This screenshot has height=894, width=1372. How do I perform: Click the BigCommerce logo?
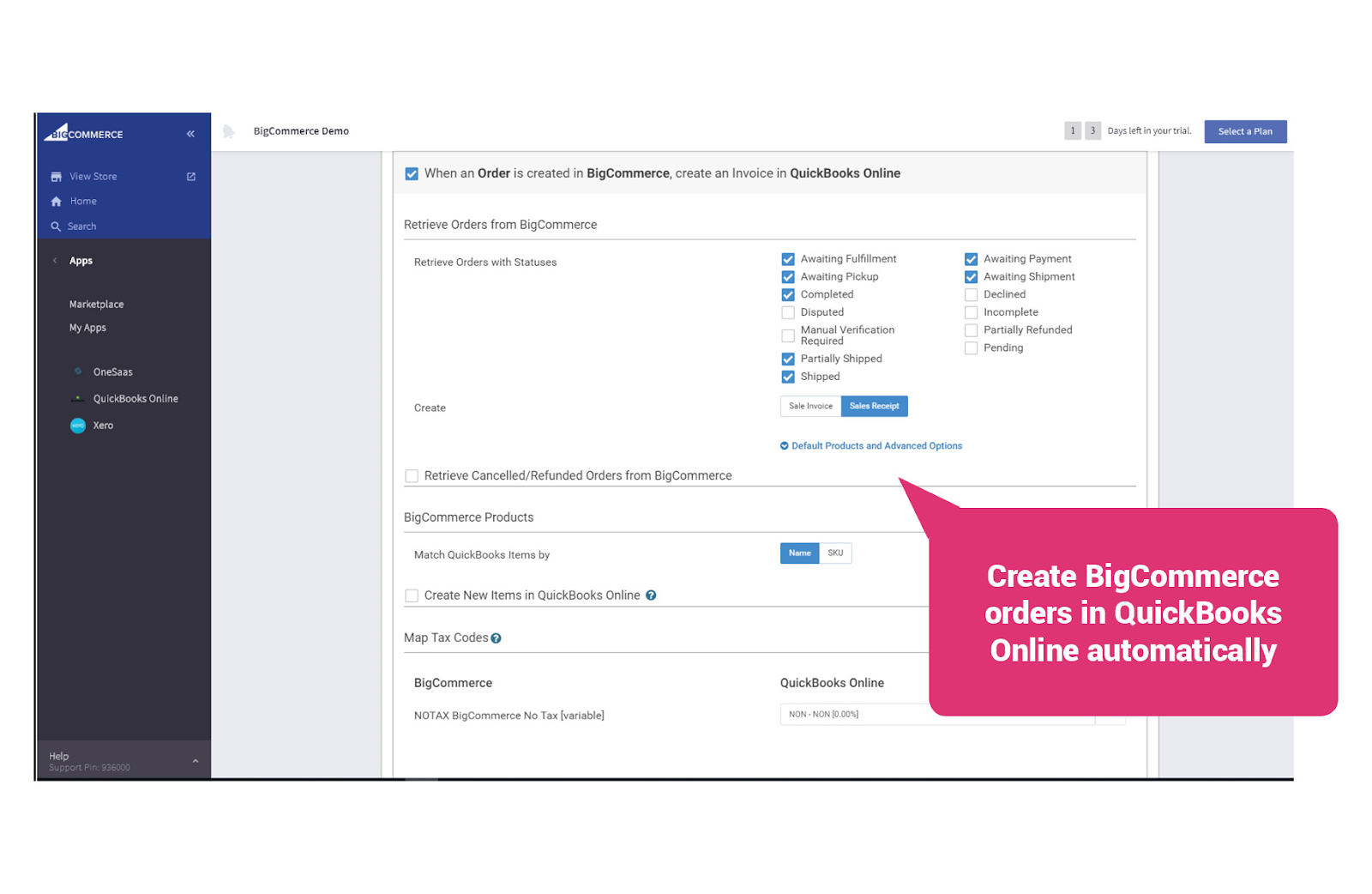(84, 132)
